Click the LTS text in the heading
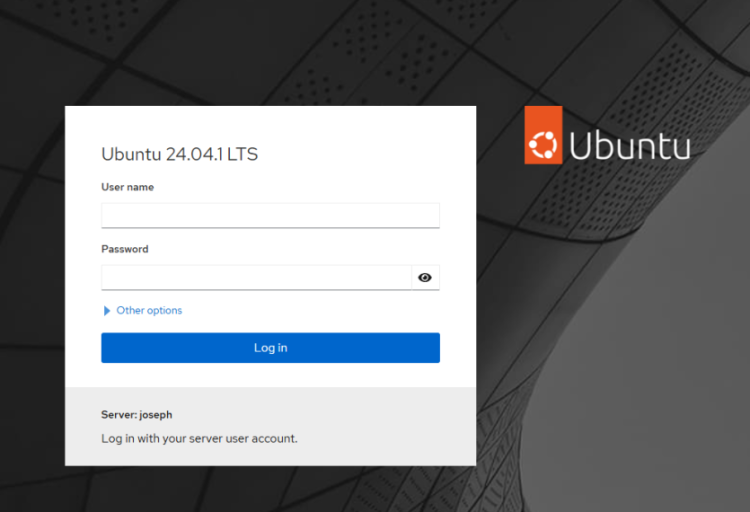The width and height of the screenshot is (750, 512). click(243, 154)
